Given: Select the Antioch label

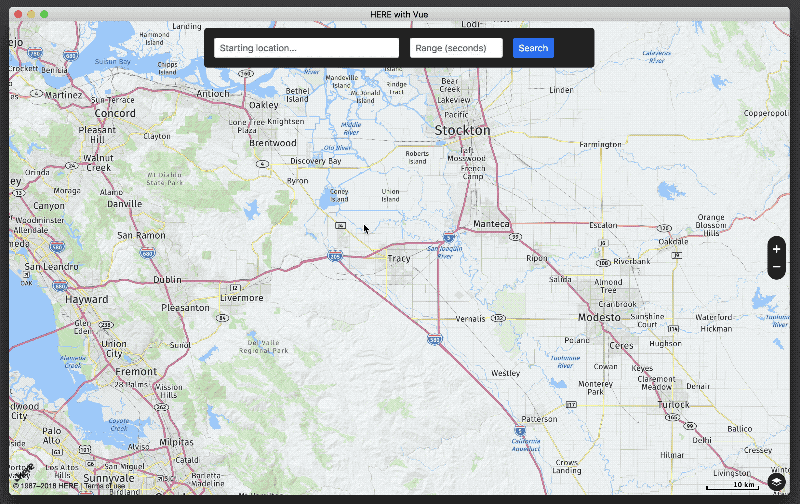Looking at the screenshot, I should tap(213, 94).
